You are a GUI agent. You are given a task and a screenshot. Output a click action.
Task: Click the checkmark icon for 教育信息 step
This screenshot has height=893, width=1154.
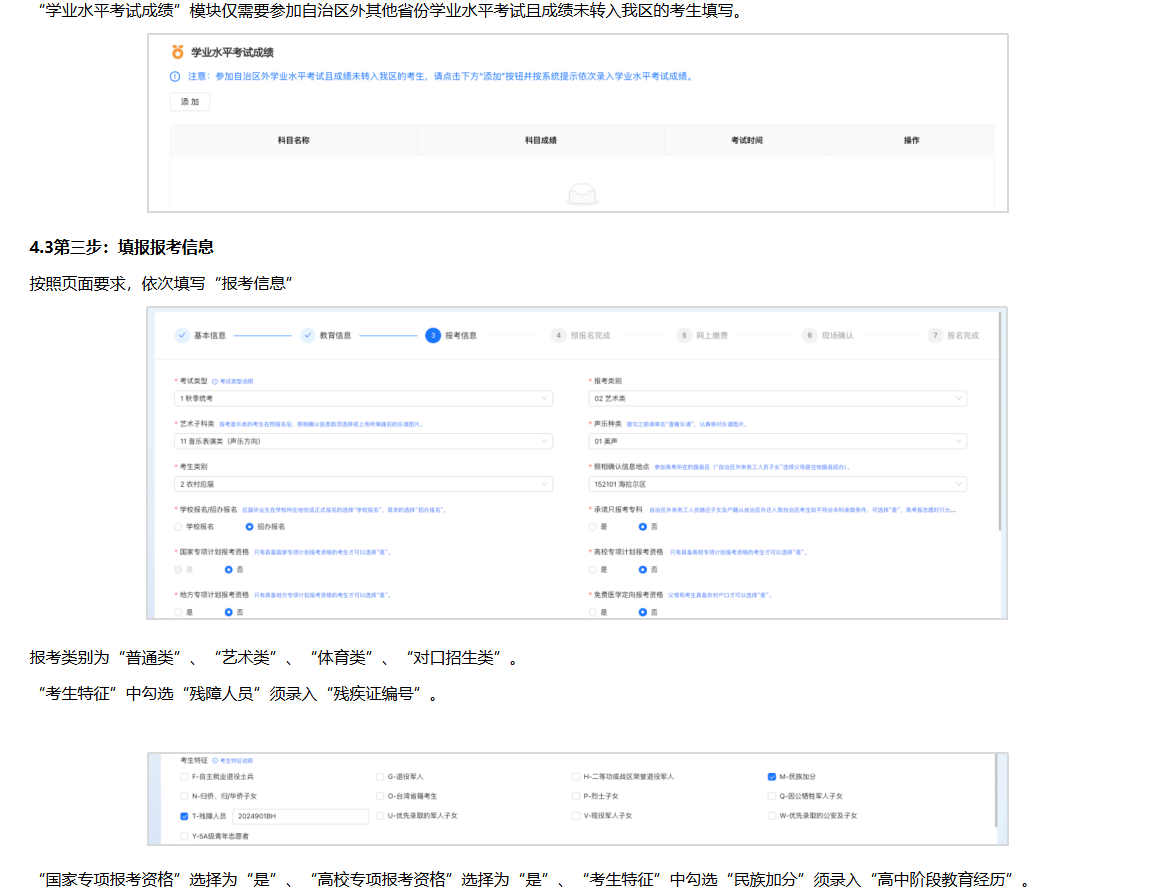308,335
